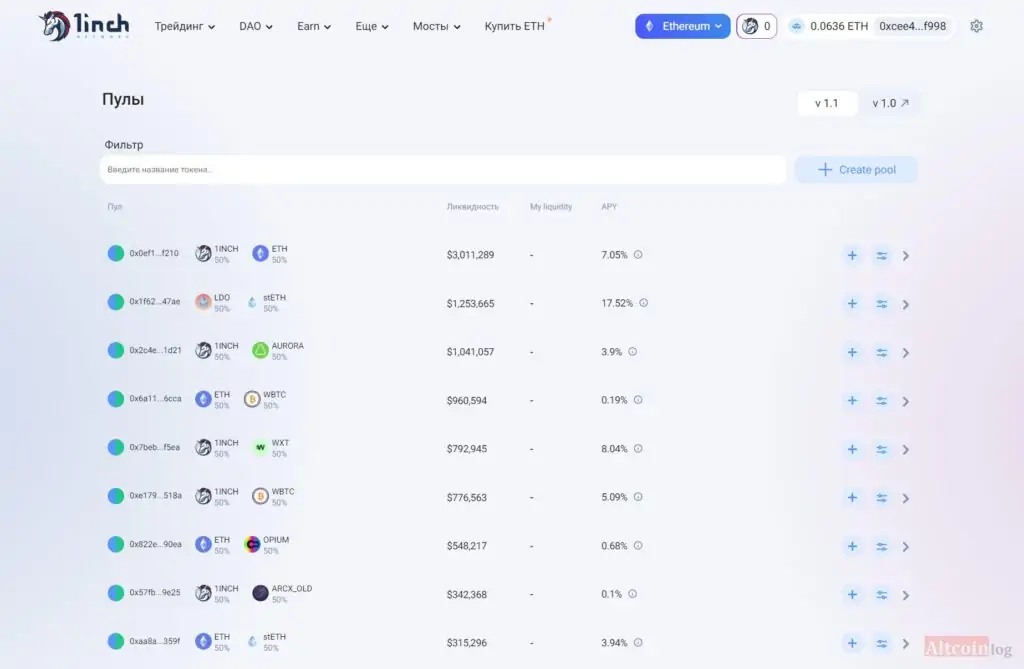Expand 1INCH/WXT pool details chevron

pos(906,450)
